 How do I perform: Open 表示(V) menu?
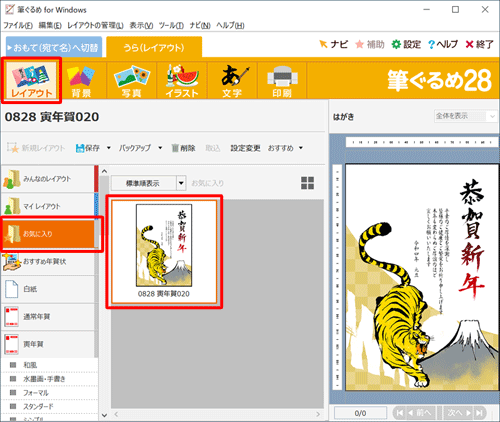141,25
